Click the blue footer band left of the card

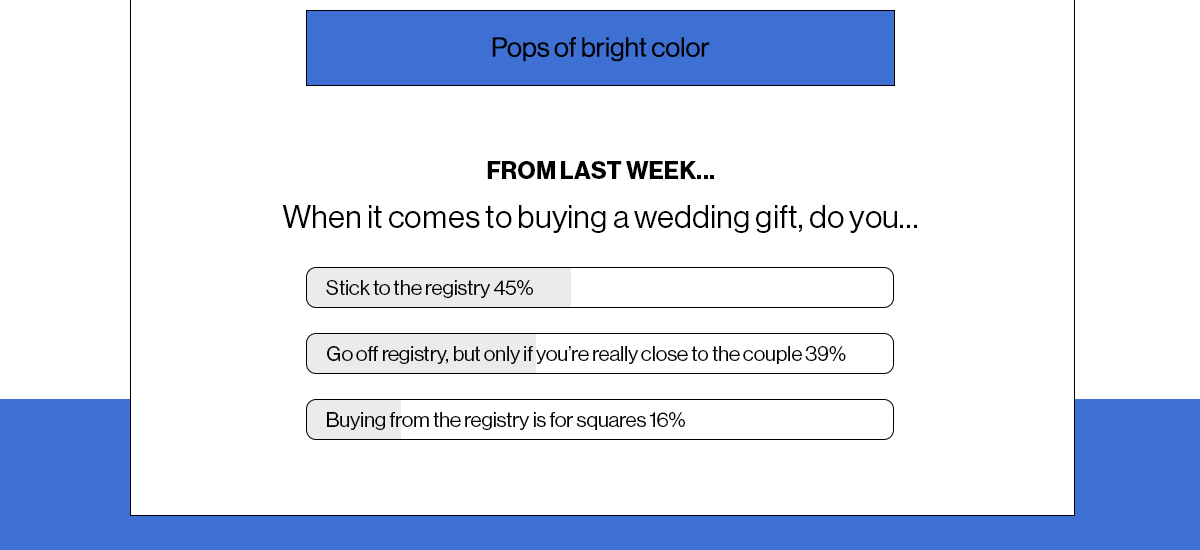pos(65,474)
